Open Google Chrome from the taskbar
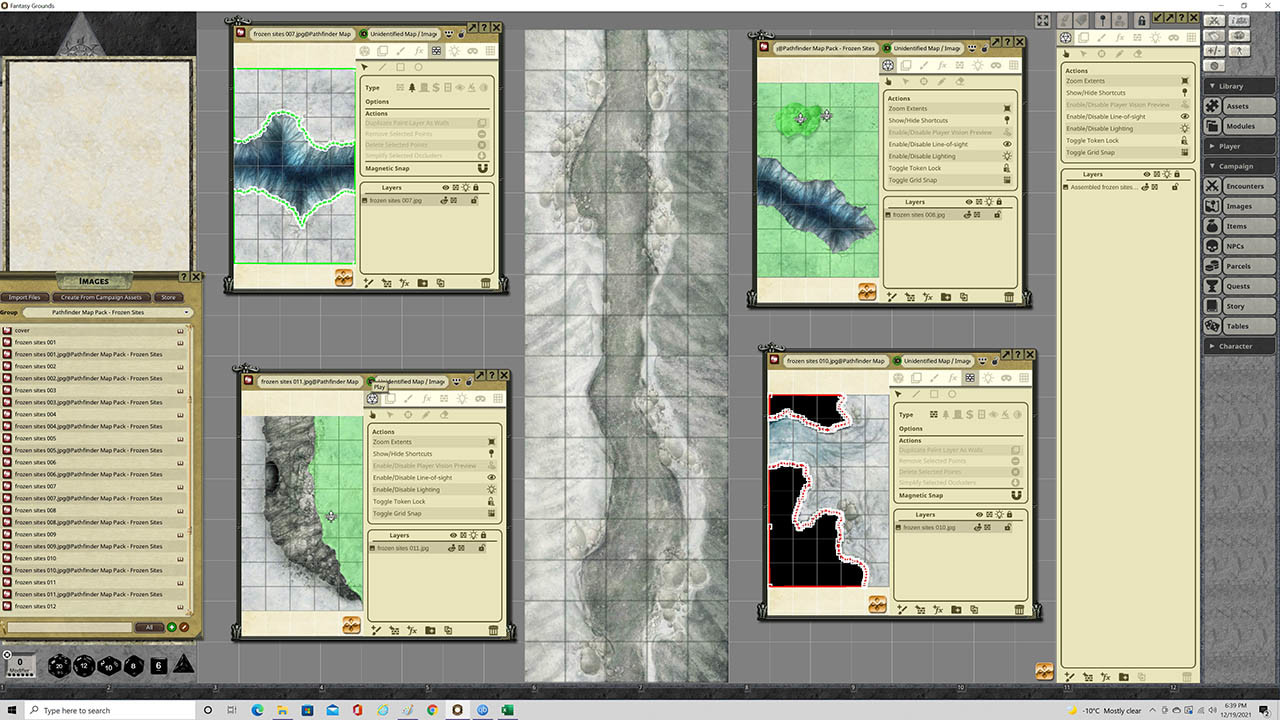 point(432,710)
